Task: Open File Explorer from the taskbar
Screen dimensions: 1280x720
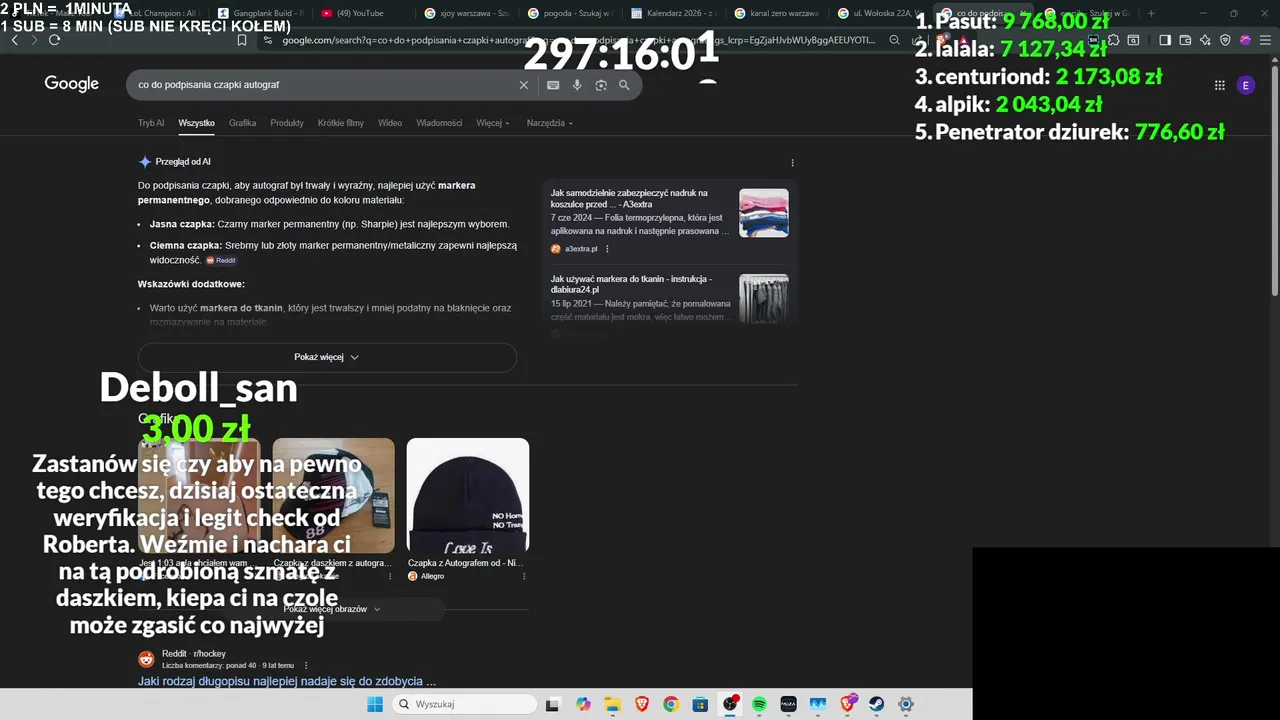Action: pos(612,704)
